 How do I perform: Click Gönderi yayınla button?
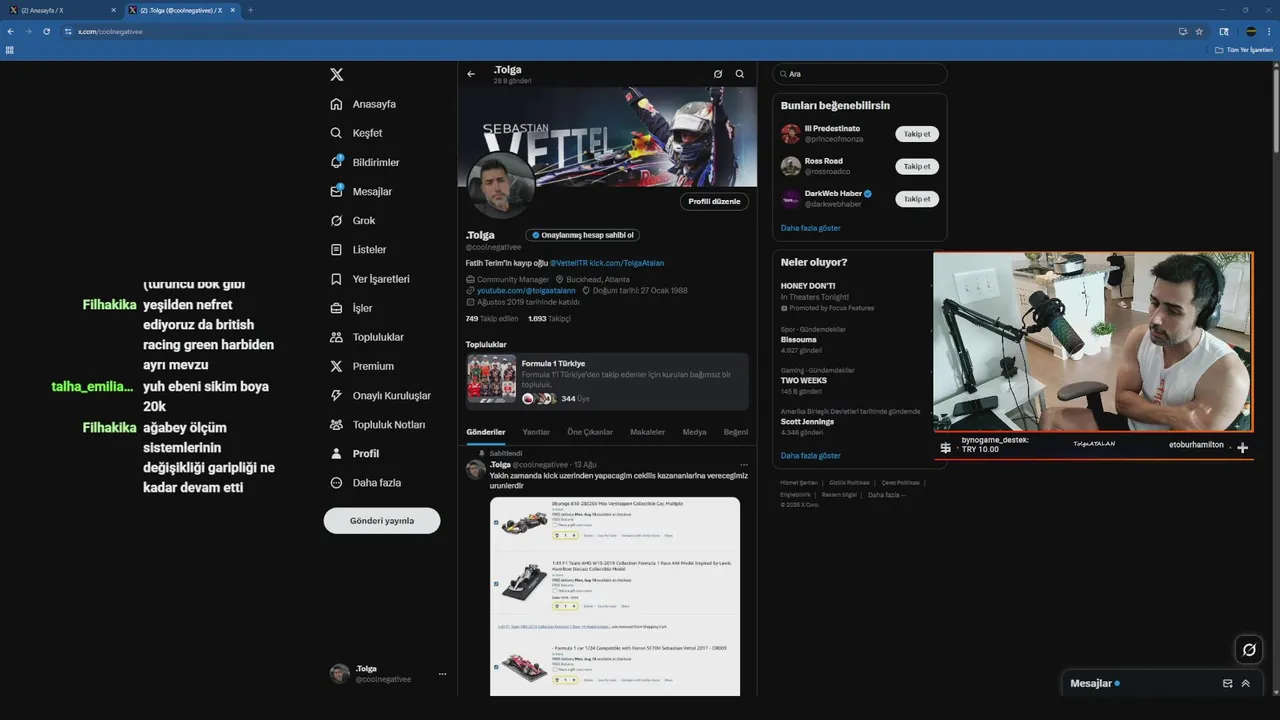click(x=382, y=521)
